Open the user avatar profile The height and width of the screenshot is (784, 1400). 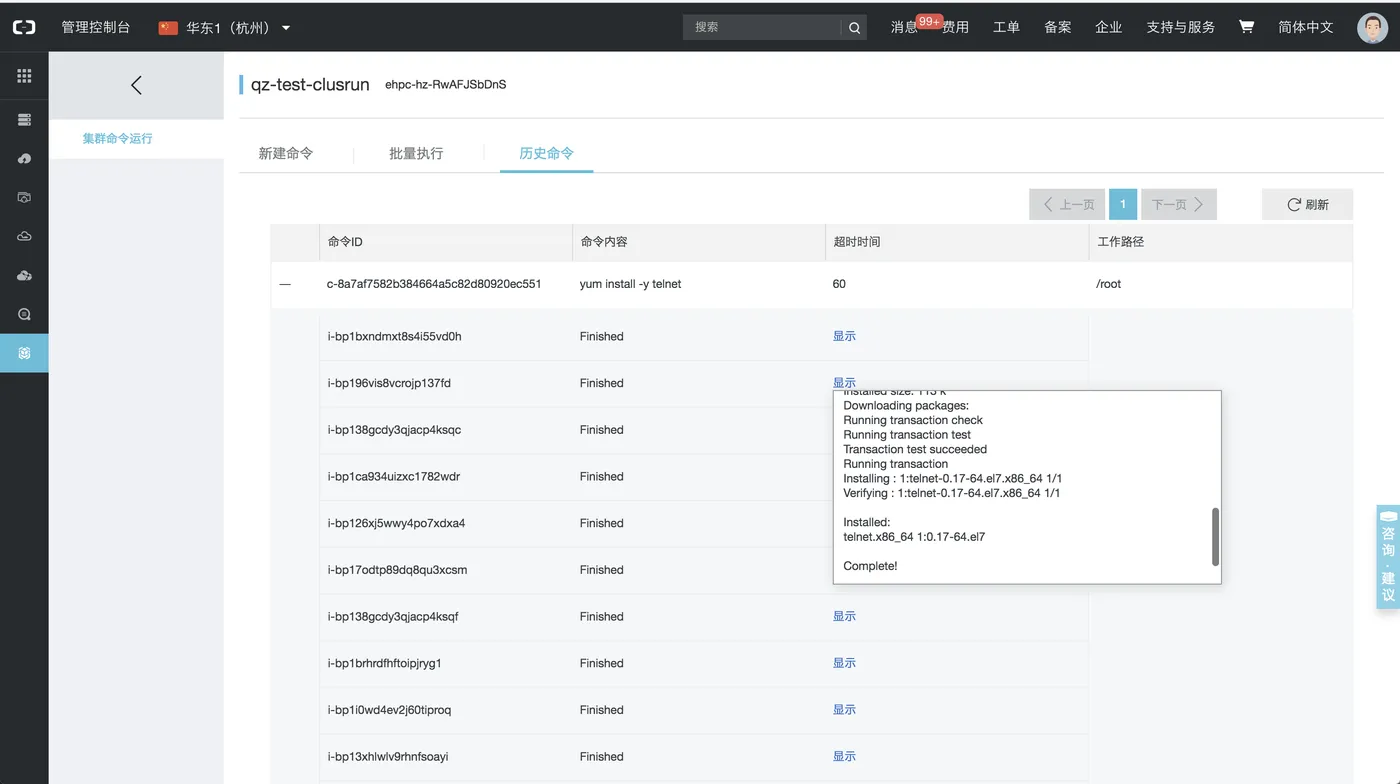1372,27
